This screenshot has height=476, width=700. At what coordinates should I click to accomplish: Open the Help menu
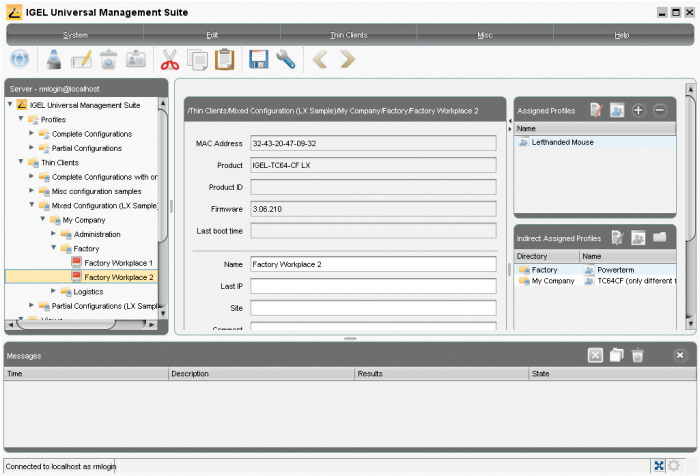(622, 35)
